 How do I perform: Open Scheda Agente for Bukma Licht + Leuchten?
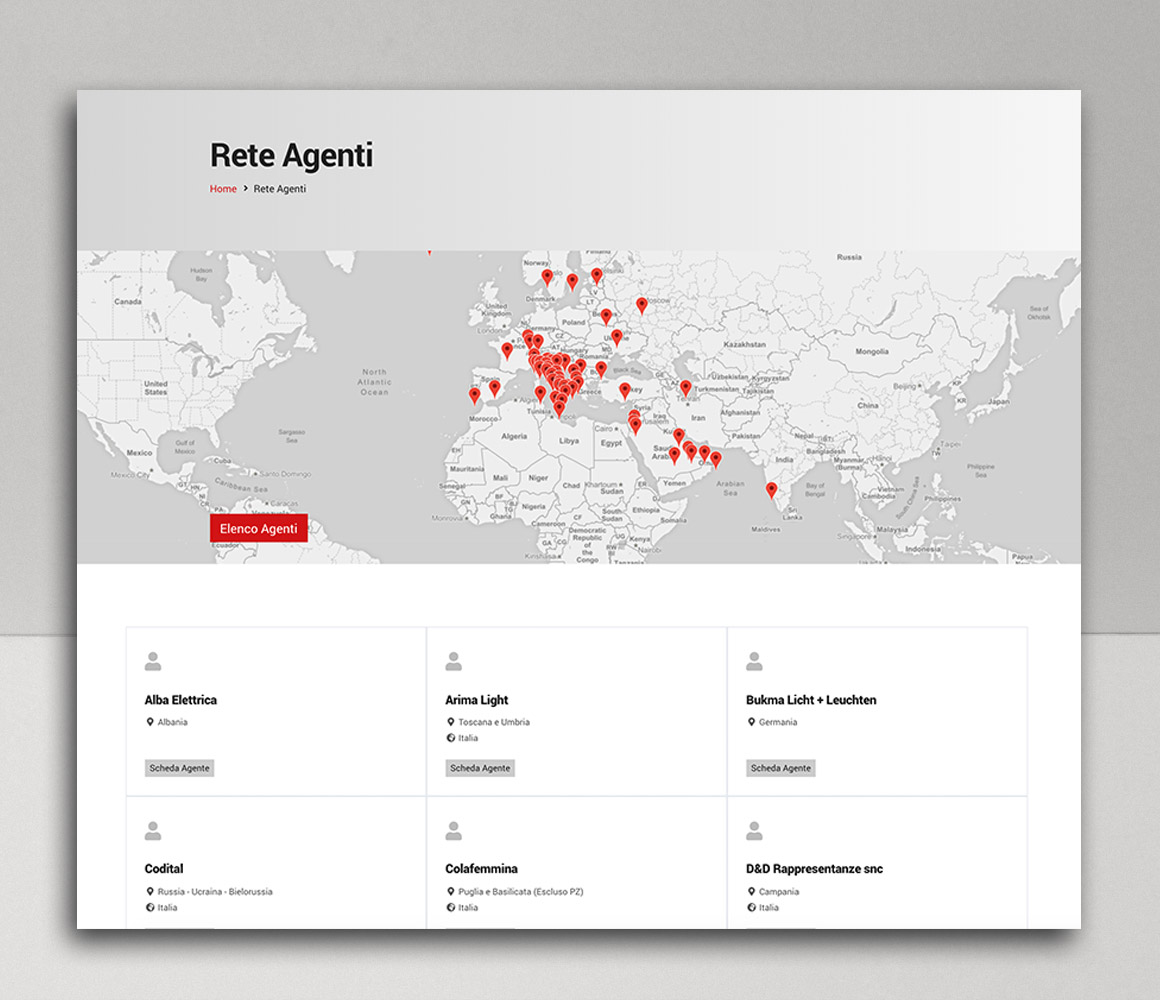click(780, 768)
